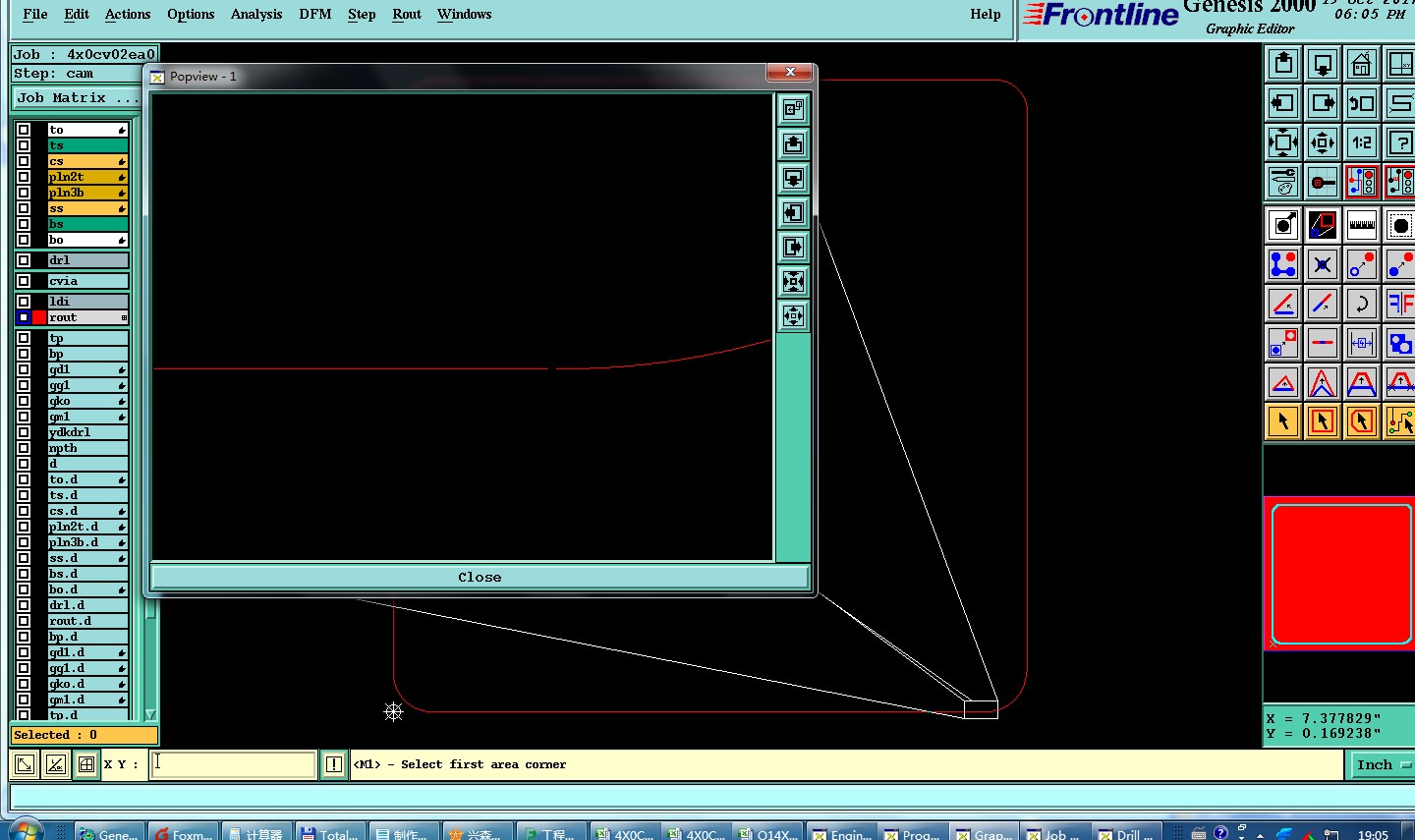Click the Popview zoom in icon
The height and width of the screenshot is (840, 1415).
click(793, 282)
